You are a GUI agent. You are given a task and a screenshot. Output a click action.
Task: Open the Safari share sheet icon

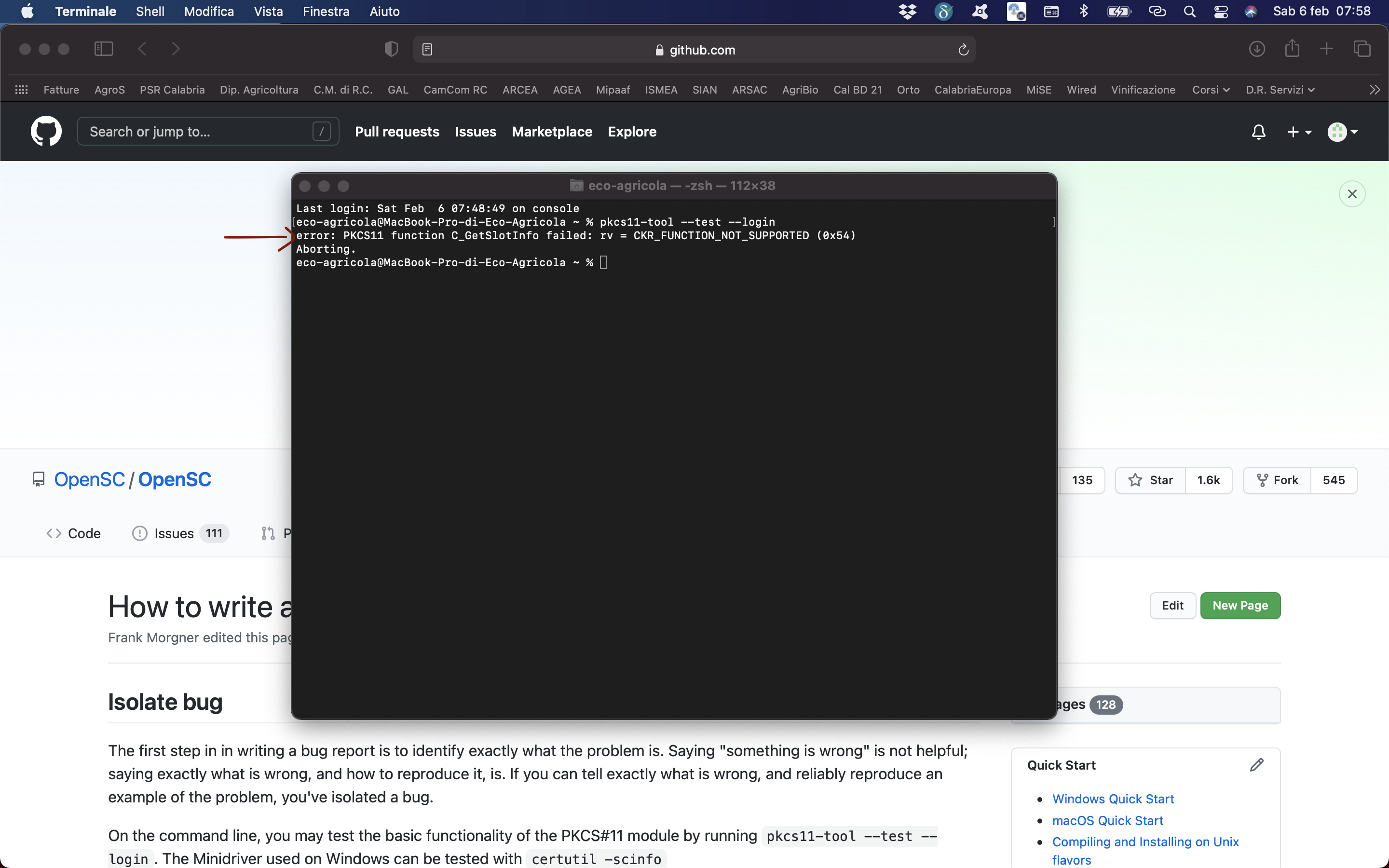(1292, 49)
